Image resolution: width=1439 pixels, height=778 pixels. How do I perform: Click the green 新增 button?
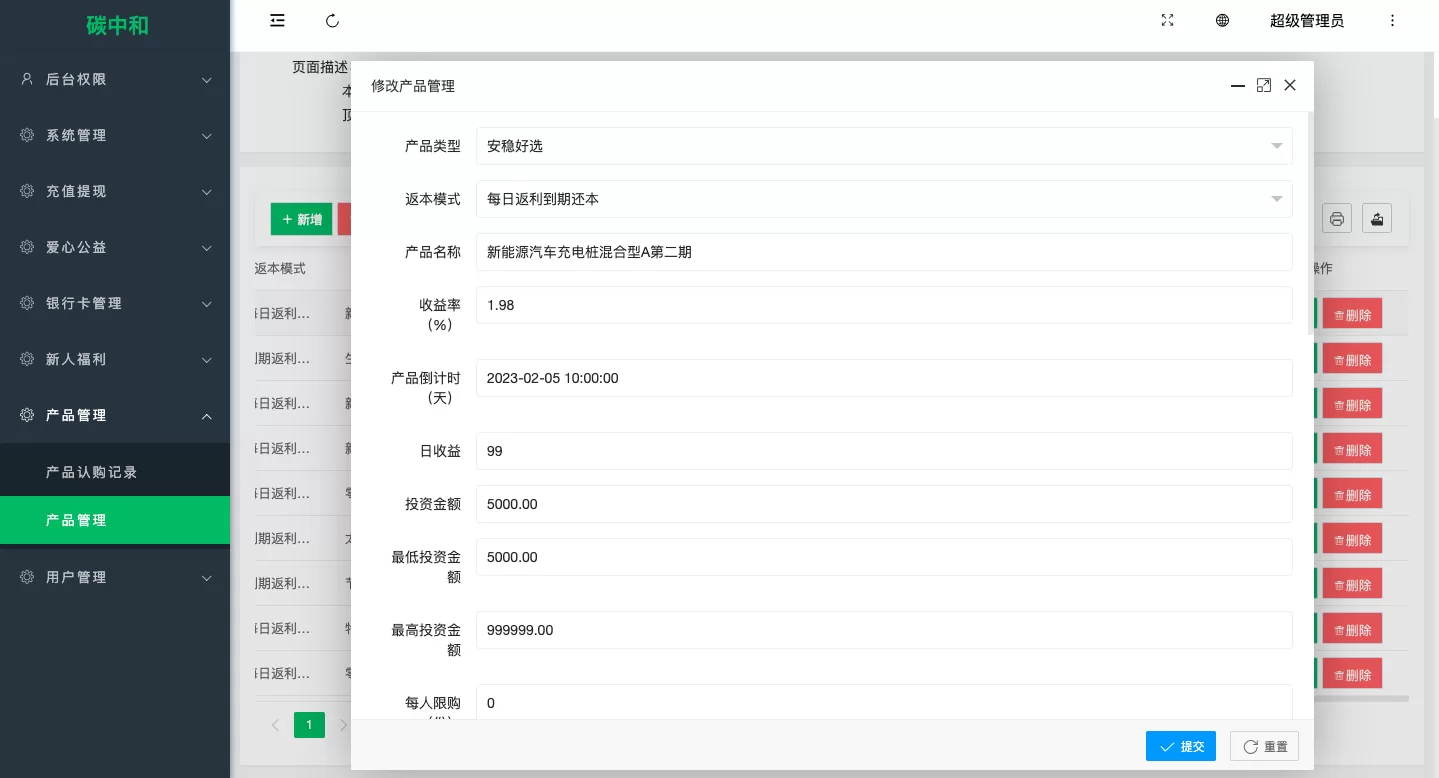tap(301, 219)
